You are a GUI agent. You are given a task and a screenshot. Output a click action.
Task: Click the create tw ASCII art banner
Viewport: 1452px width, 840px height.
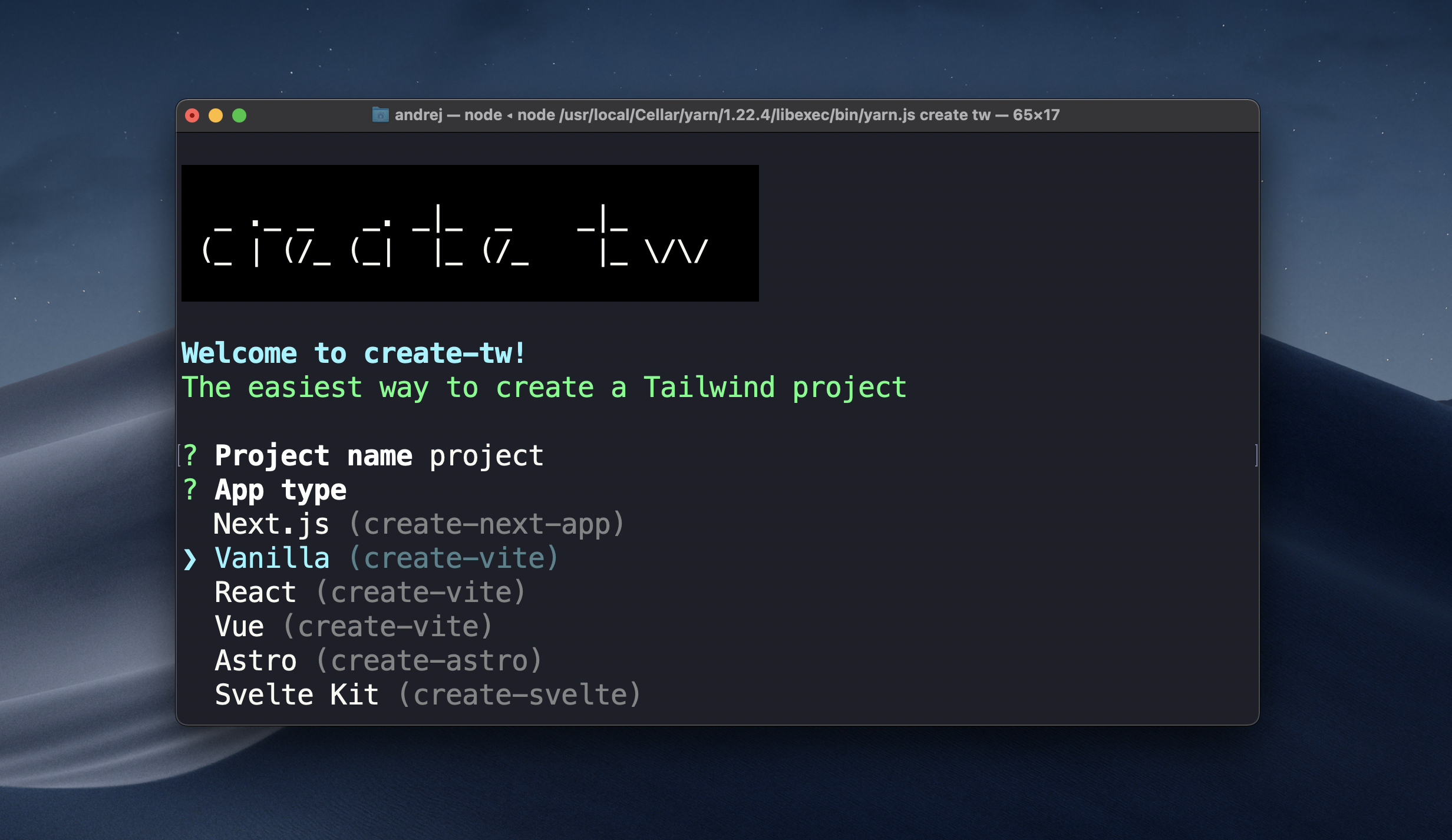[470, 233]
